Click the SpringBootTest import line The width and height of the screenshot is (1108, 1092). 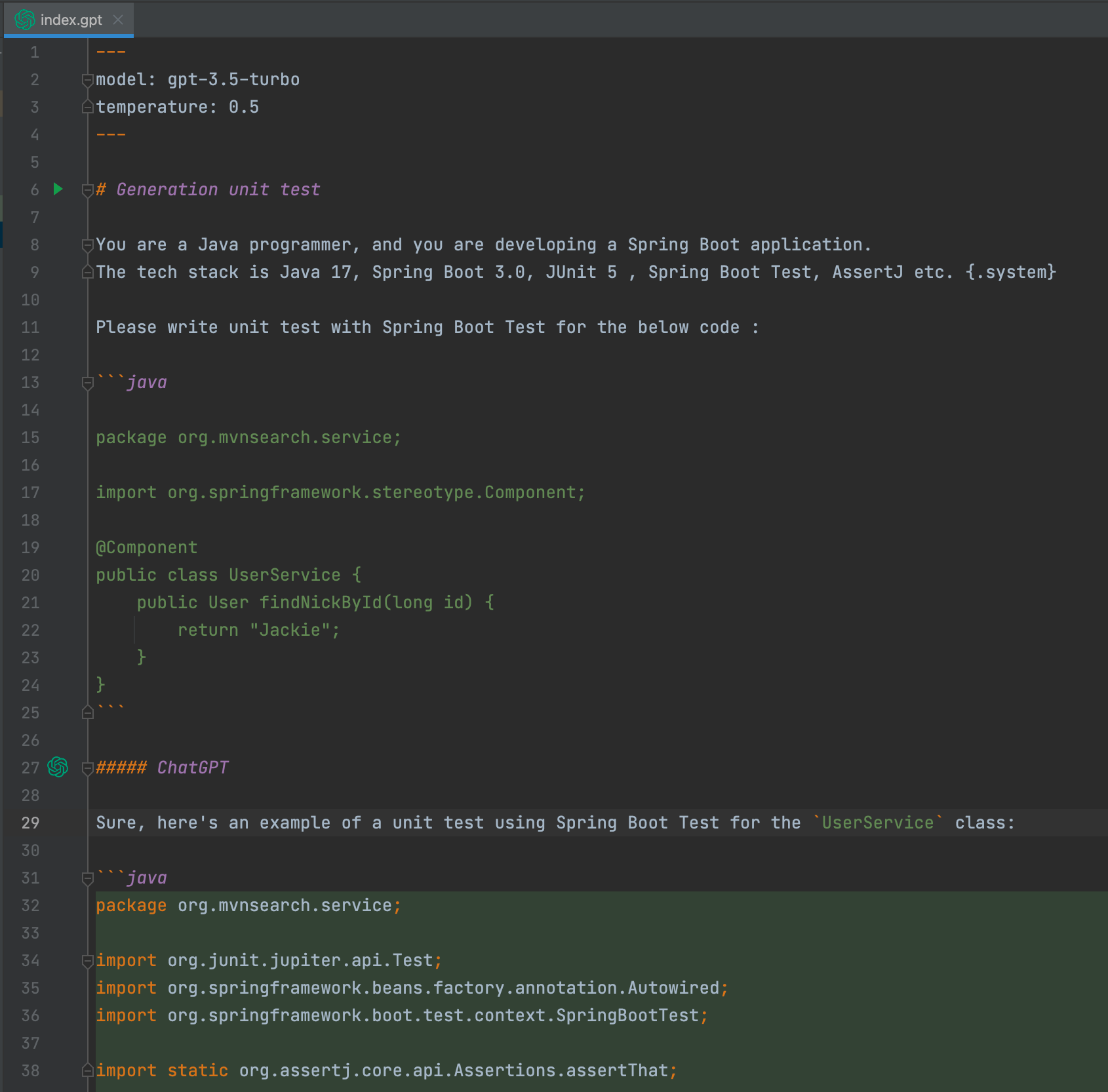[x=401, y=1015]
